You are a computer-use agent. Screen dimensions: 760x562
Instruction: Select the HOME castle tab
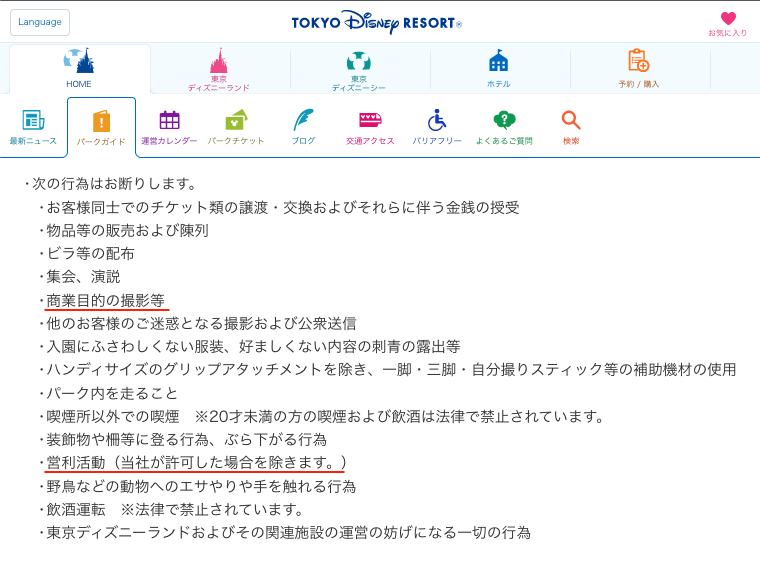[x=79, y=67]
